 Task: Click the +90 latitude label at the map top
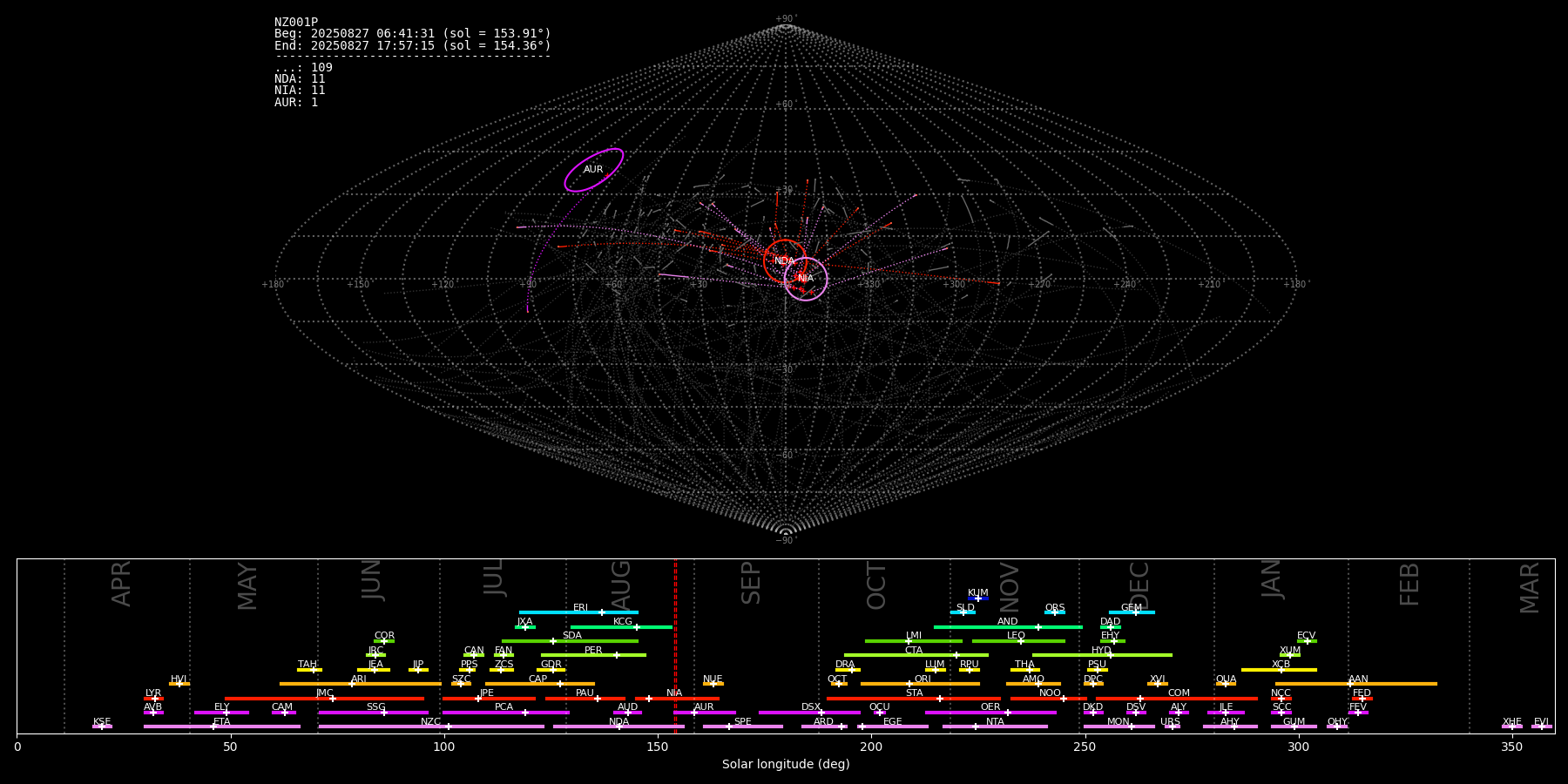click(785, 19)
